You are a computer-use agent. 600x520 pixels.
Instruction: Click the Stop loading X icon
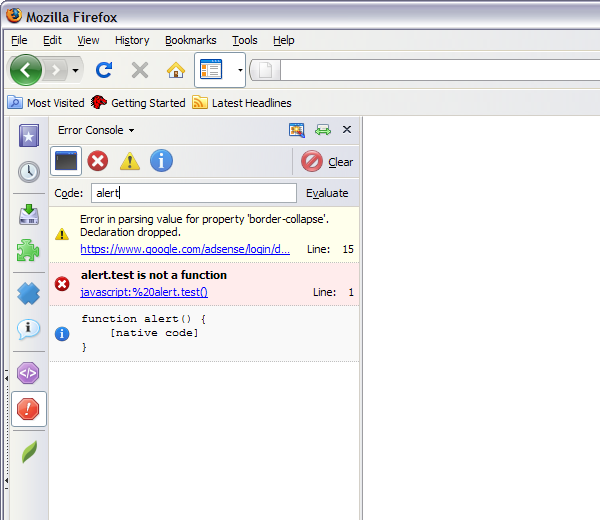click(140, 70)
